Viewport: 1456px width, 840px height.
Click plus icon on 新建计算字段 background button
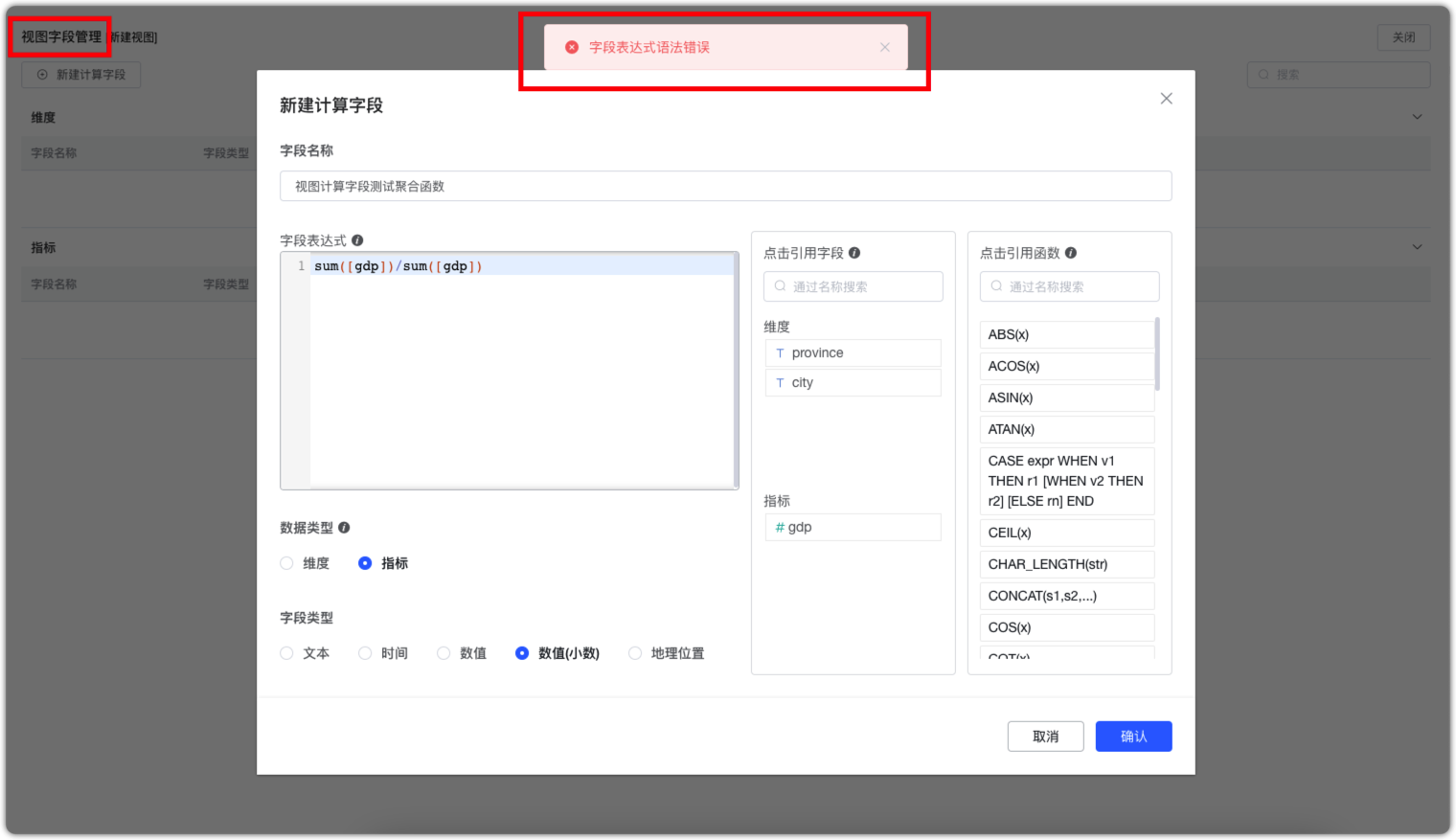coord(42,75)
